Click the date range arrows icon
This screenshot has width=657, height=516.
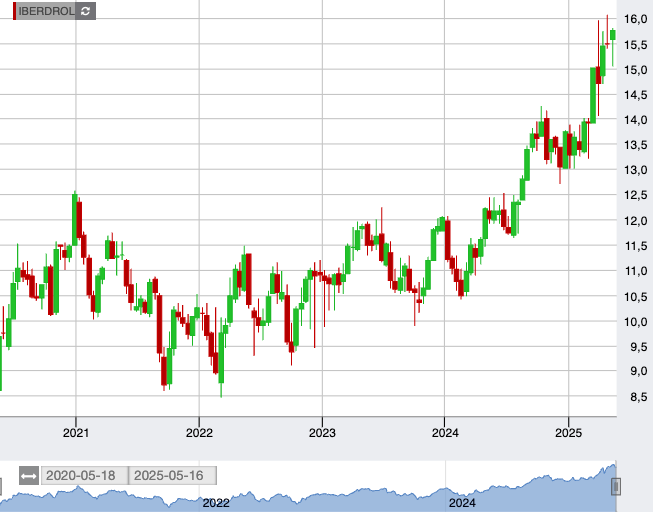click(29, 476)
